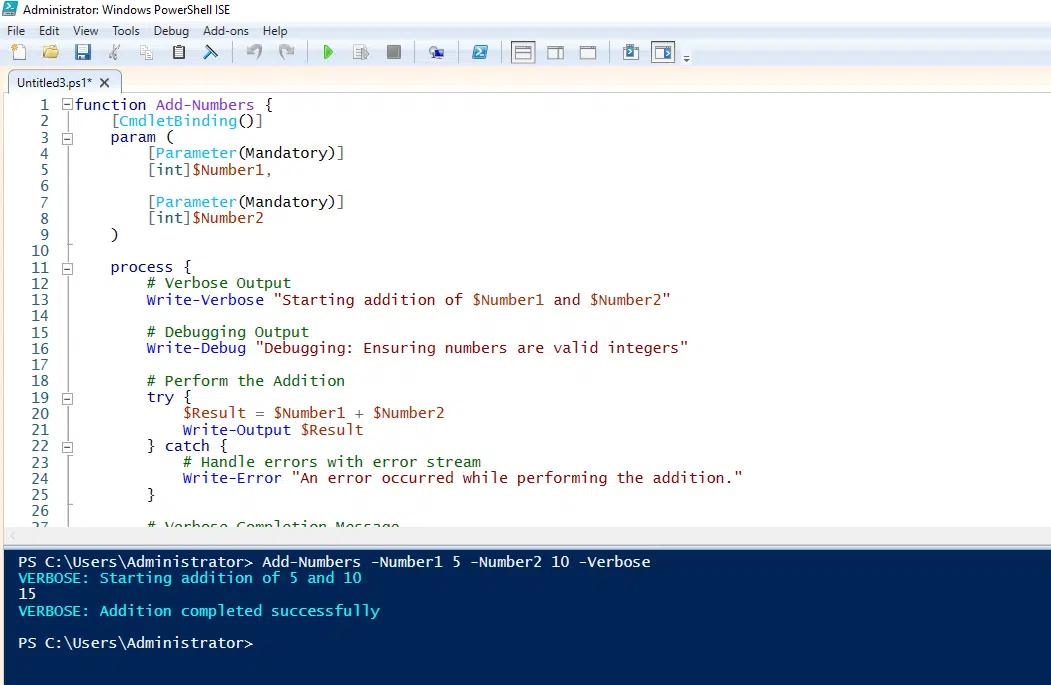Image resolution: width=1051 pixels, height=685 pixels.
Task: Open new remote PowerShell tab icon
Action: coord(436,52)
